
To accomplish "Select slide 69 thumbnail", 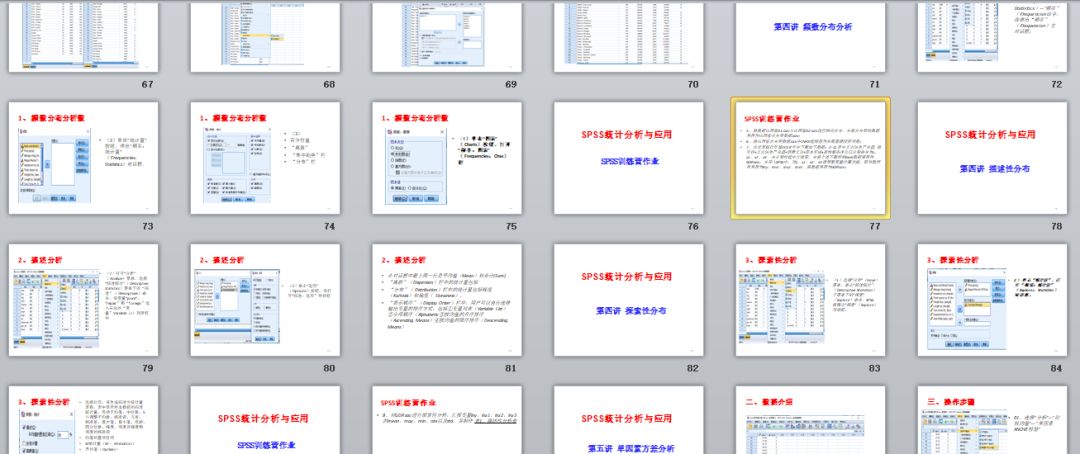I will [x=447, y=36].
